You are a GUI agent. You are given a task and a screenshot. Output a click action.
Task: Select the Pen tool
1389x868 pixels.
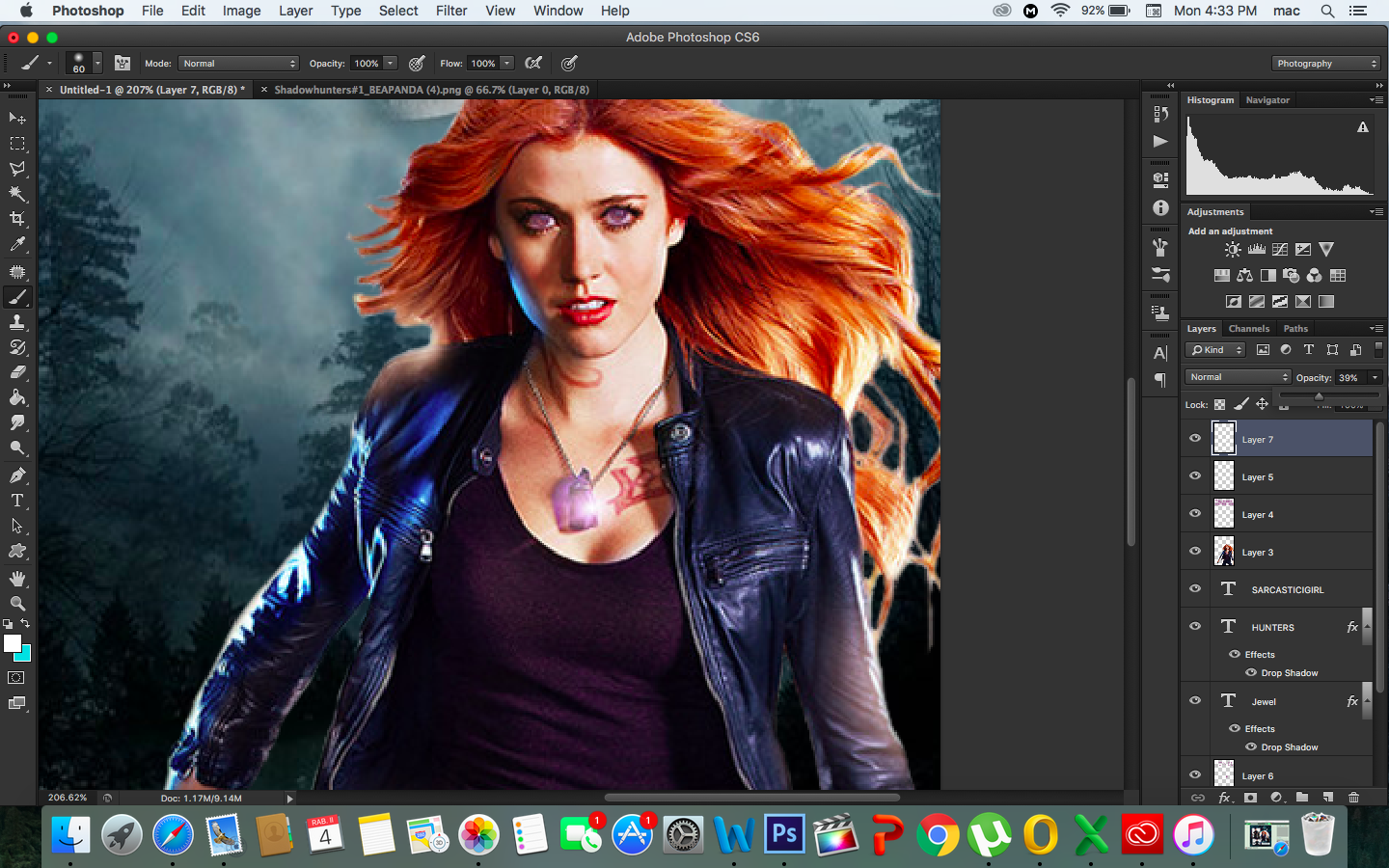[x=17, y=475]
